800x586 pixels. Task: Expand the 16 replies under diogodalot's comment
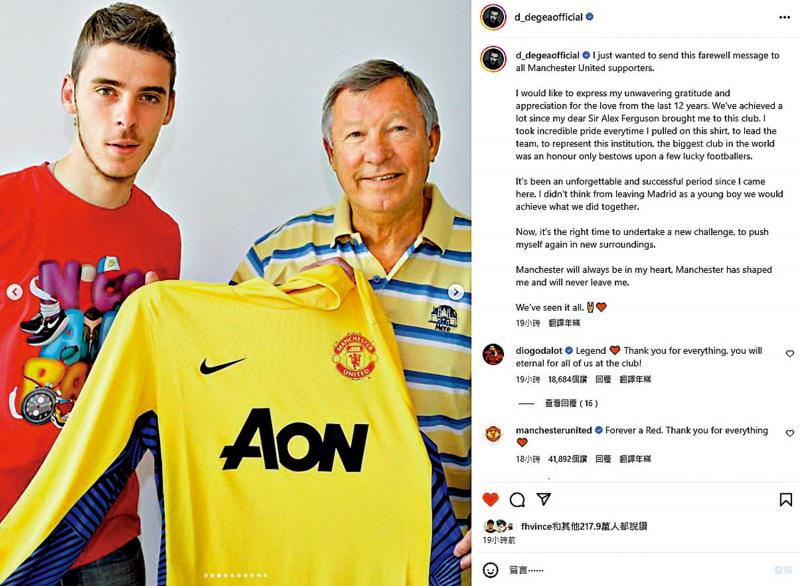click(x=571, y=403)
